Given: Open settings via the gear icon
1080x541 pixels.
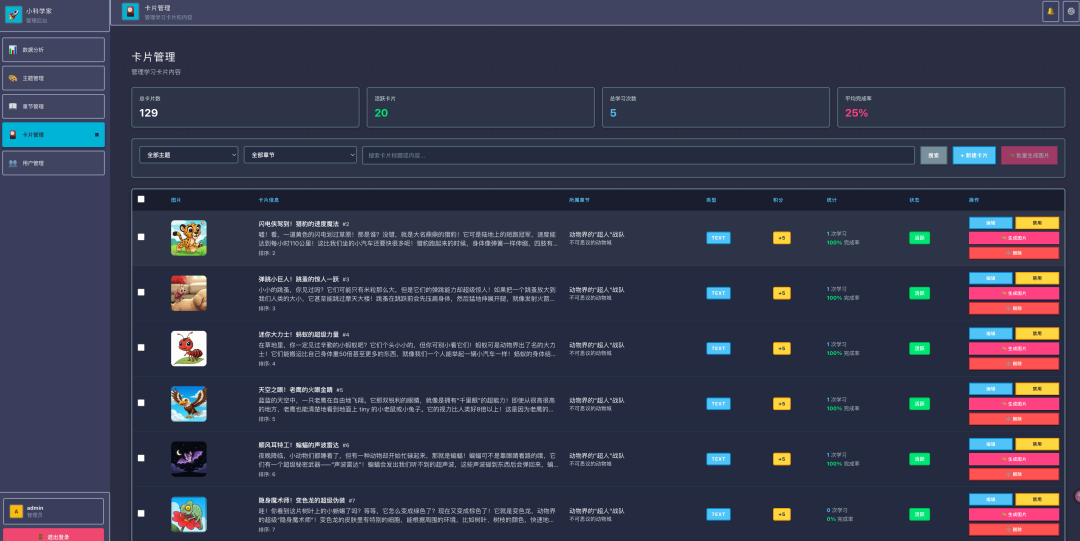Looking at the screenshot, I should click(1070, 11).
